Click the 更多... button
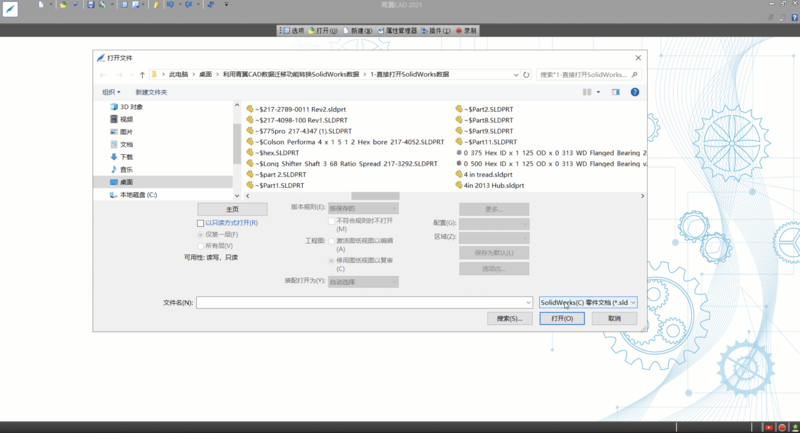The width and height of the screenshot is (800, 433). pos(494,209)
